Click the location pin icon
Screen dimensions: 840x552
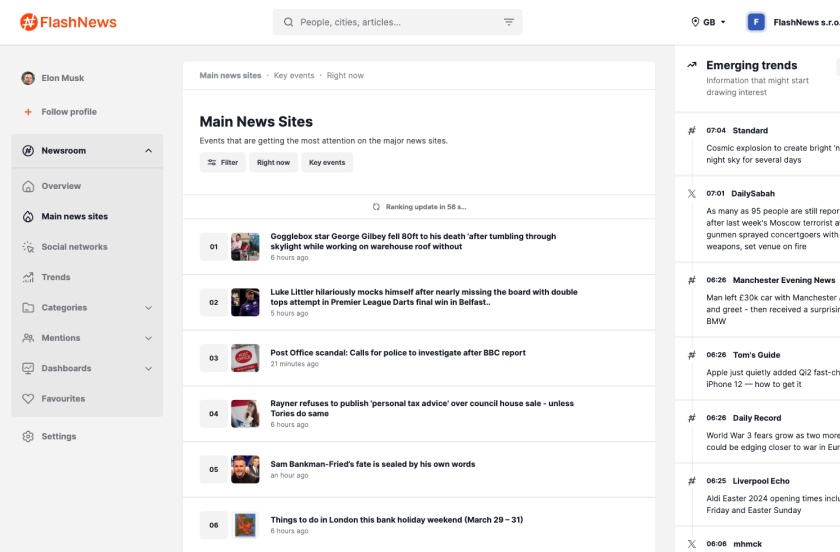coord(695,22)
